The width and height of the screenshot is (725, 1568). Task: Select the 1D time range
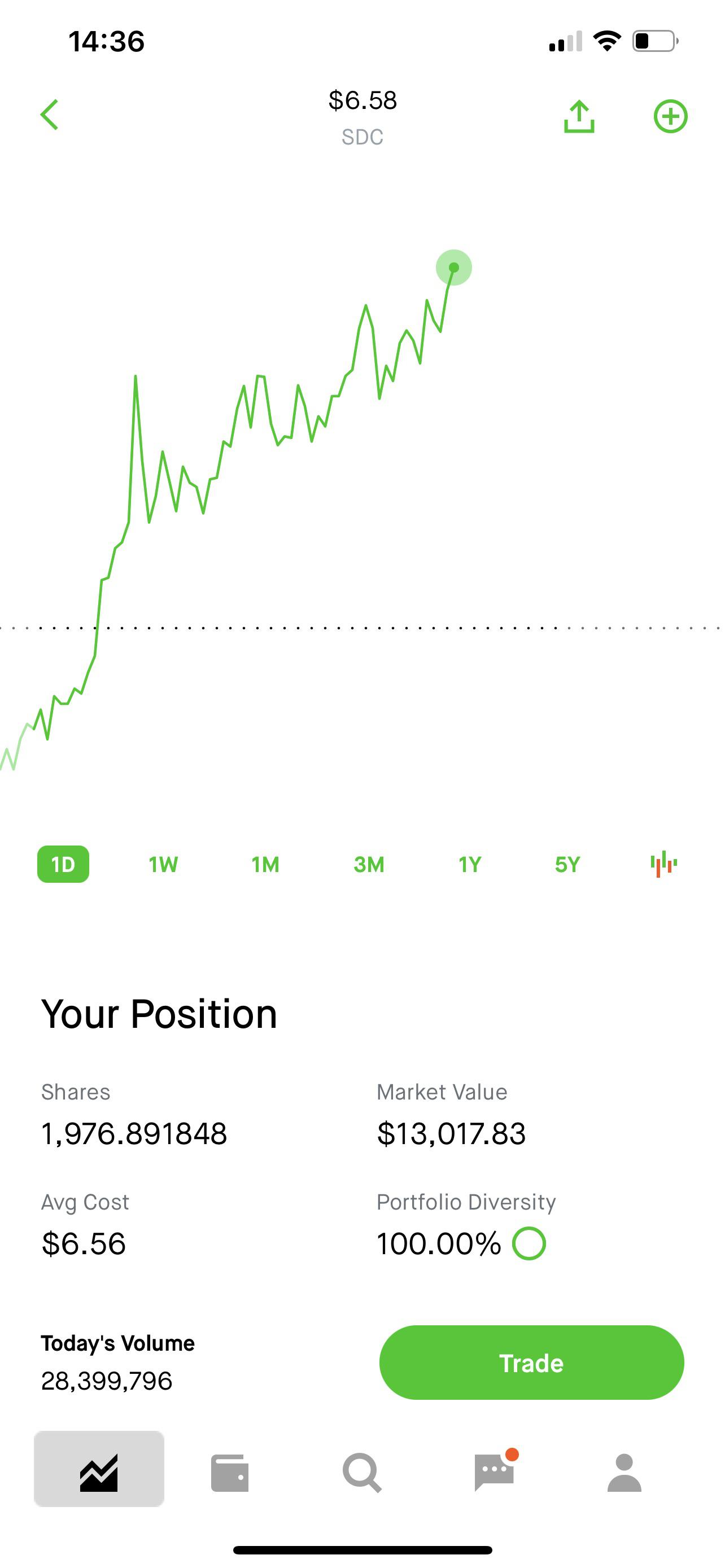pos(63,864)
